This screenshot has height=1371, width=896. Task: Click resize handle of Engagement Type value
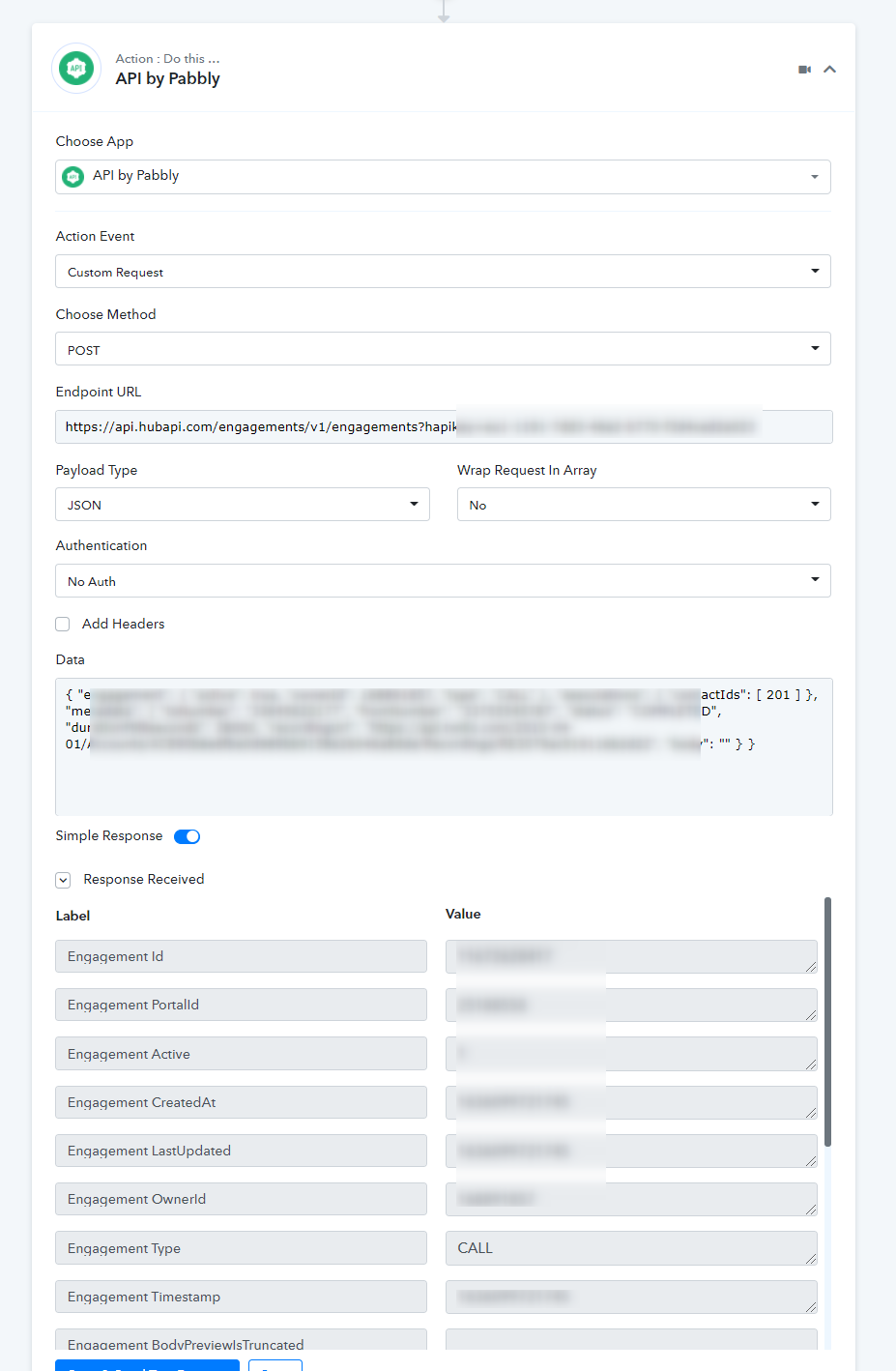(811, 1259)
